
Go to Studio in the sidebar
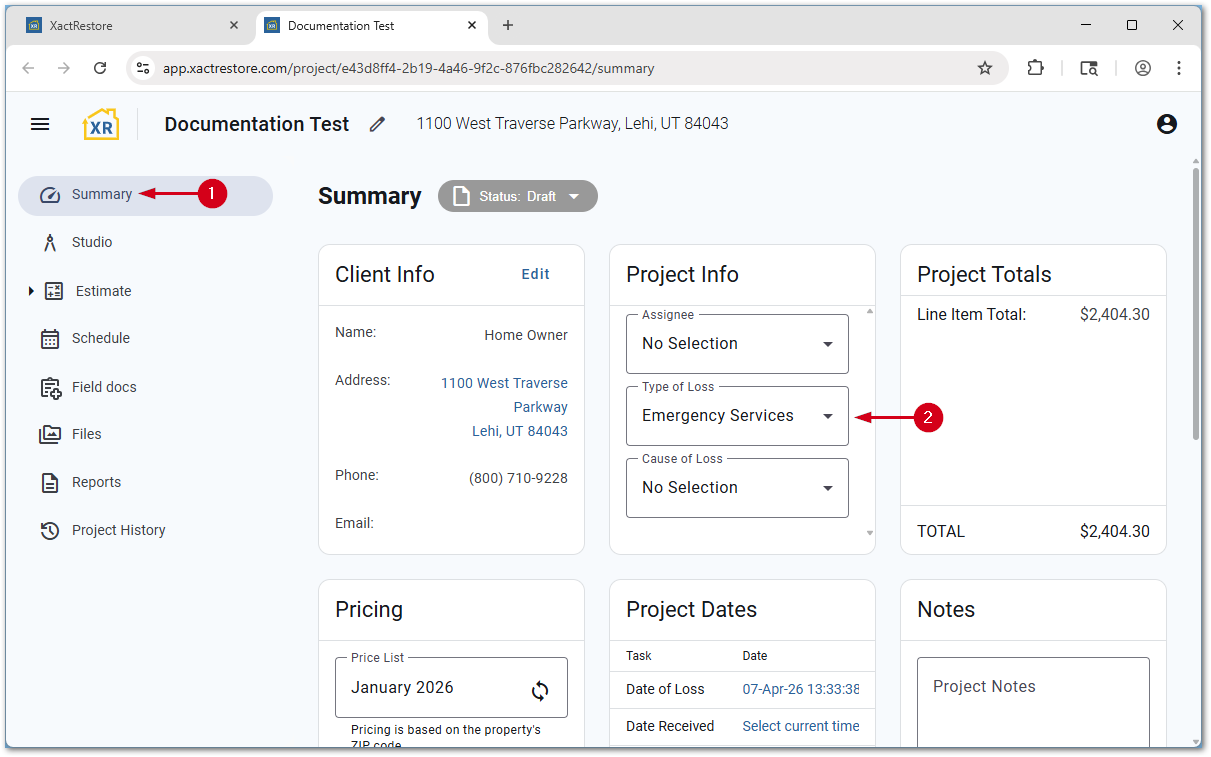point(92,242)
